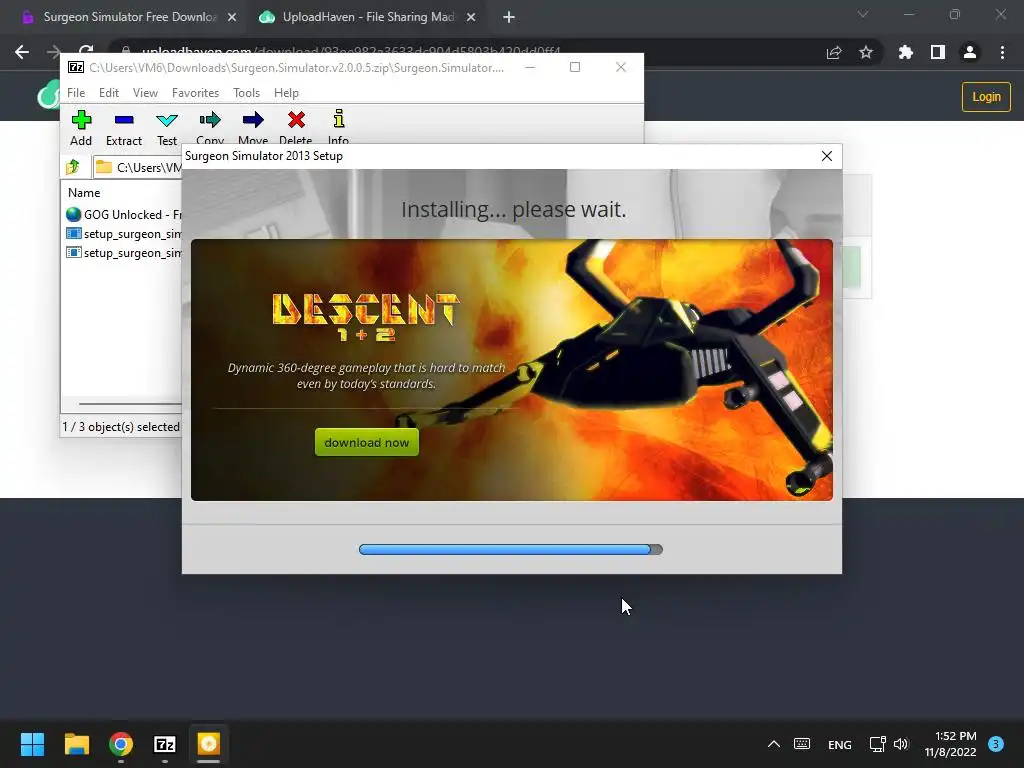This screenshot has height=768, width=1024.
Task: Maximize the 7-Zip window
Action: point(575,67)
